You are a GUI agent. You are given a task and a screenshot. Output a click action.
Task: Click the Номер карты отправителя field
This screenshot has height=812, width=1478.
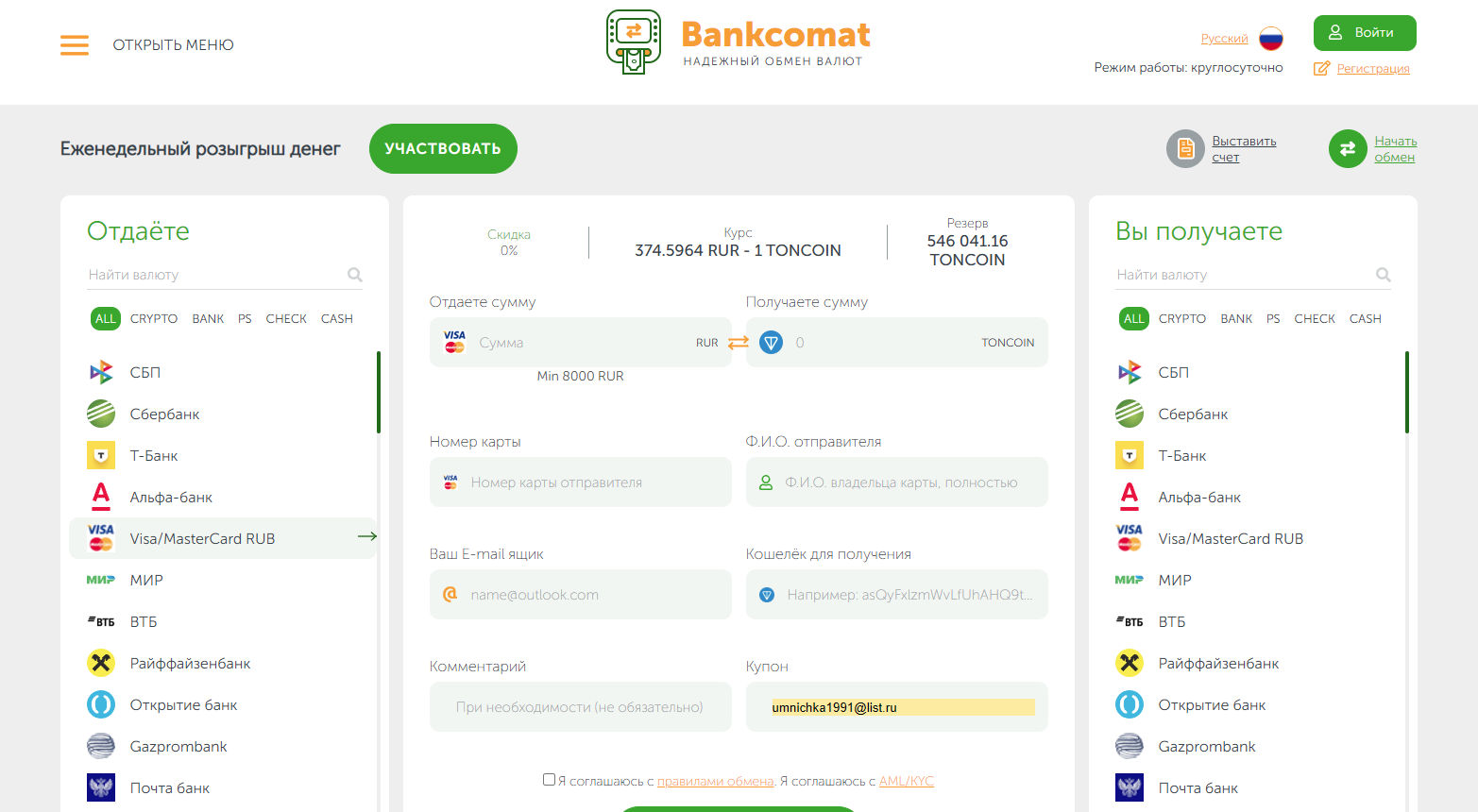pos(580,482)
